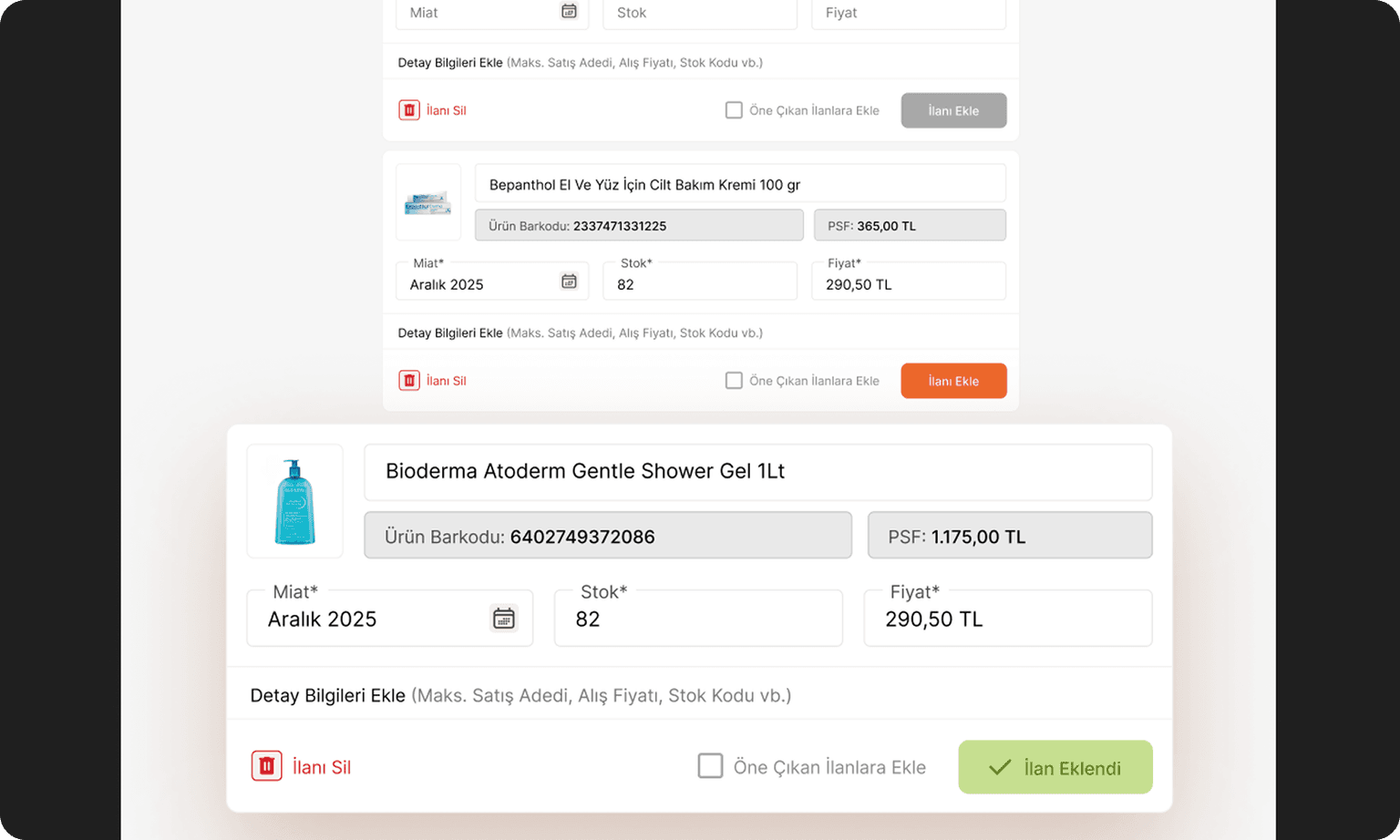Open the calendar in Bepanthol Miat field
1400x840 pixels.
(568, 282)
